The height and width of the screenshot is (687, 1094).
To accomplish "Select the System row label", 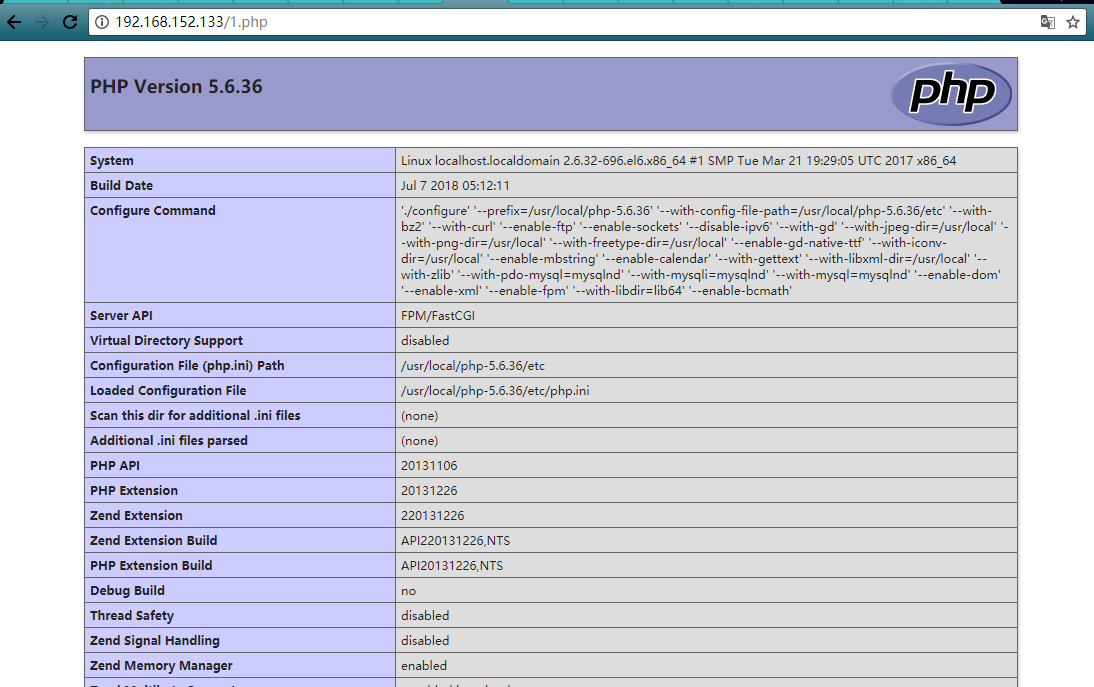I will coord(112,160).
